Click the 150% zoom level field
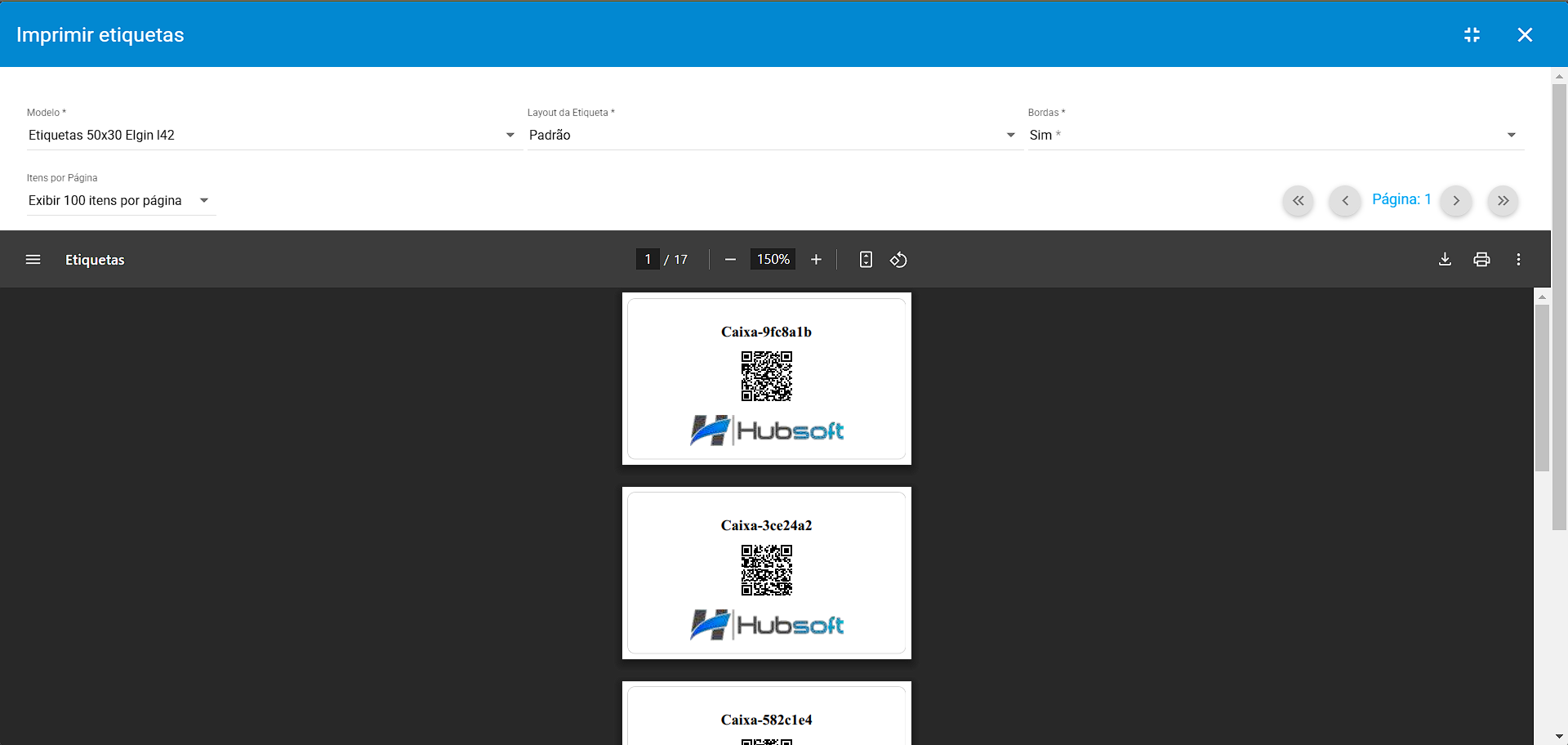 [773, 259]
